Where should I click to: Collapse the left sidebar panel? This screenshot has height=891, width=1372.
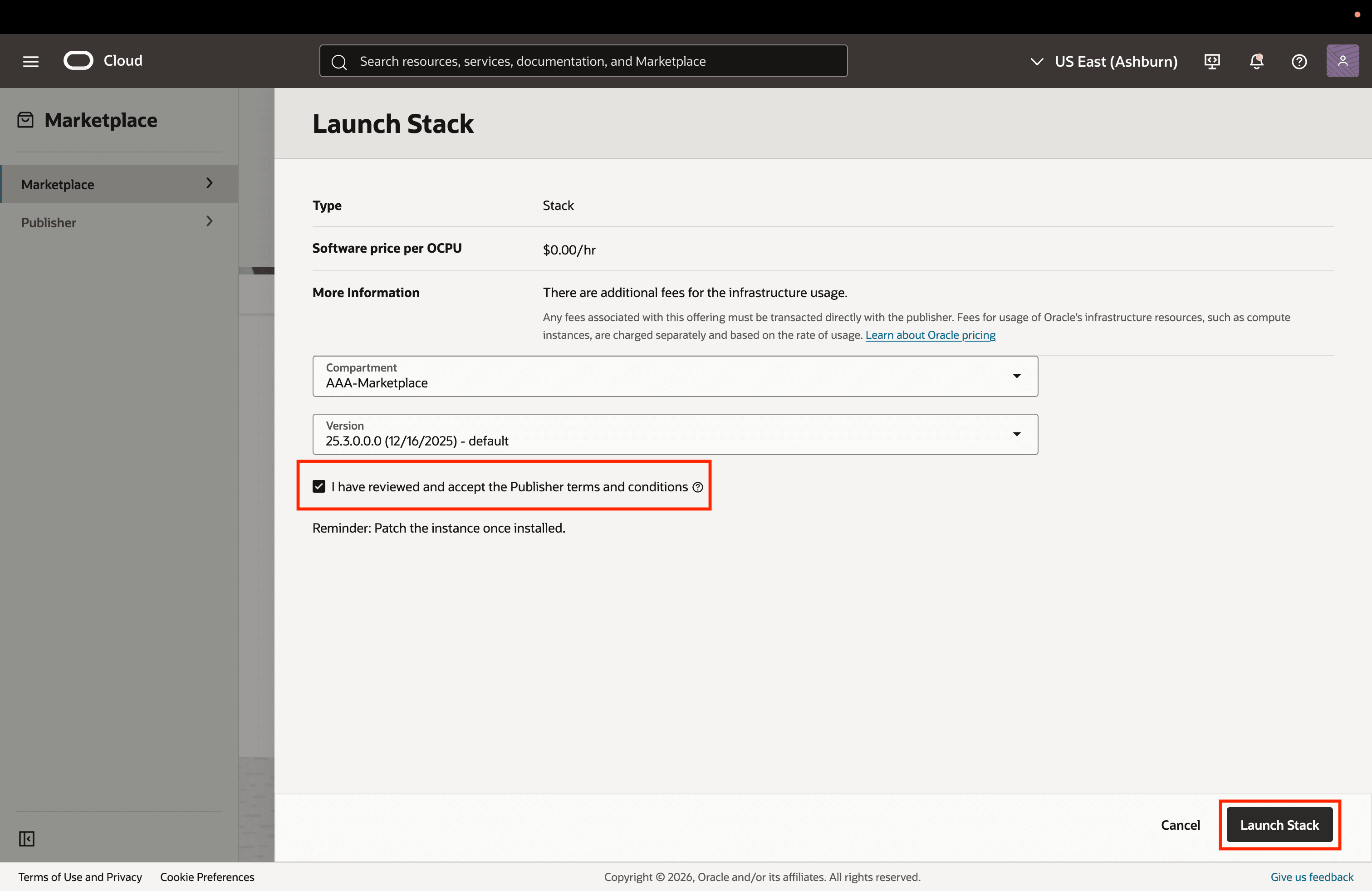[25, 838]
